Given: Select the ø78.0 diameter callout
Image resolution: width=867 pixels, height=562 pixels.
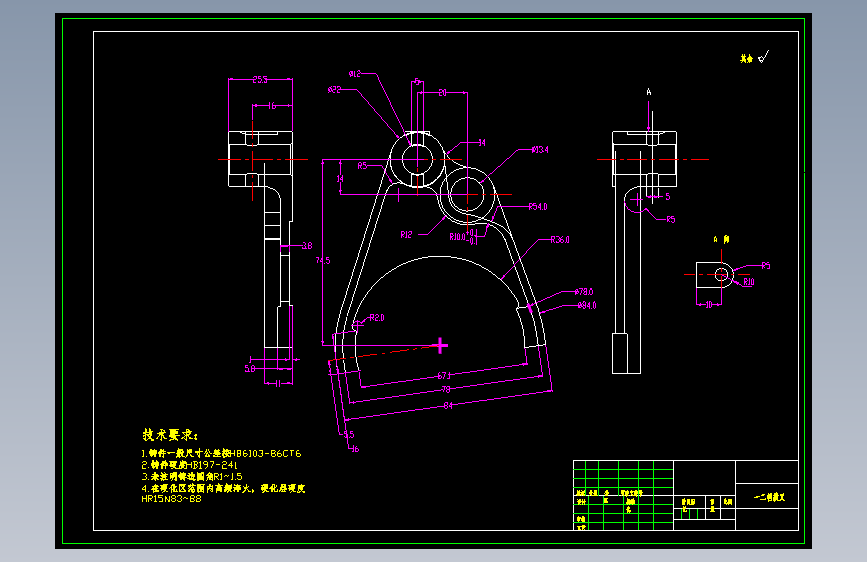Looking at the screenshot, I should click(x=585, y=292).
